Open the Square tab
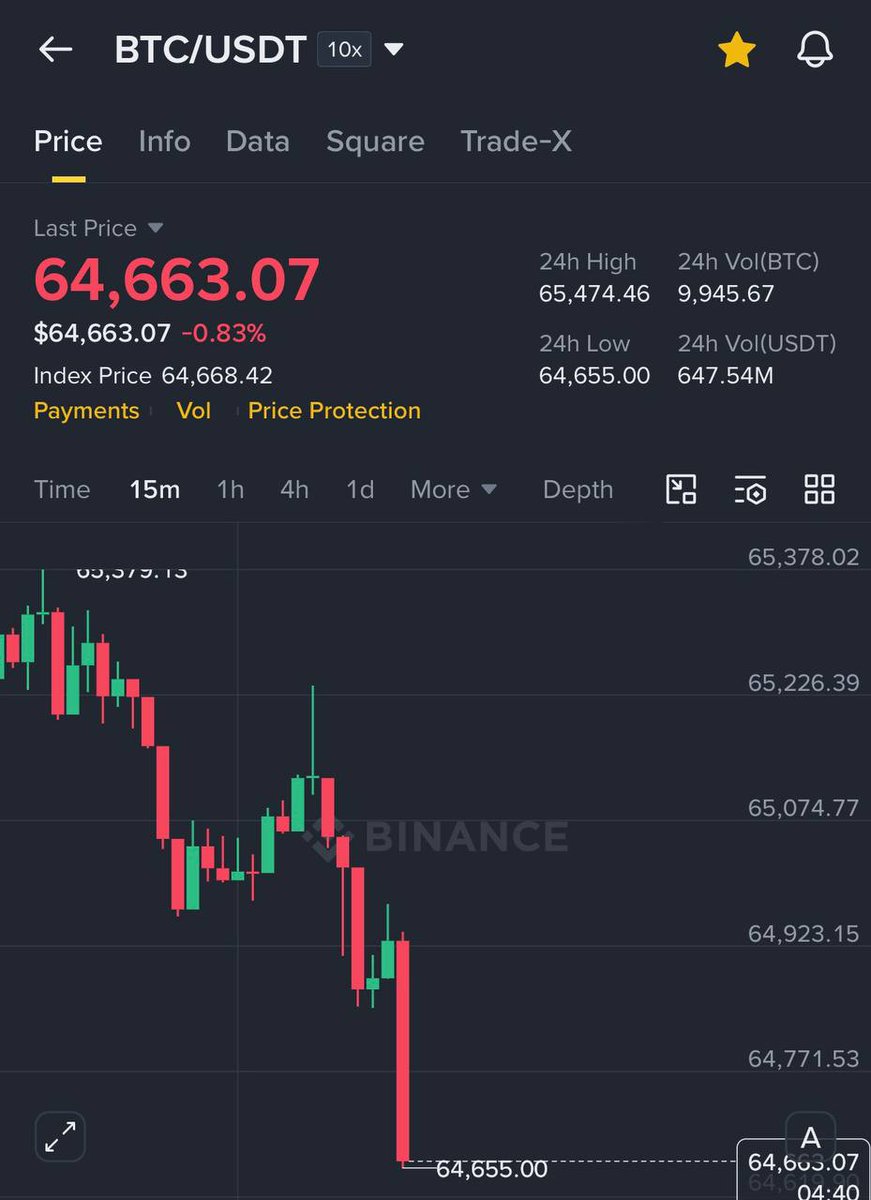This screenshot has height=1200, width=871. pos(375,141)
